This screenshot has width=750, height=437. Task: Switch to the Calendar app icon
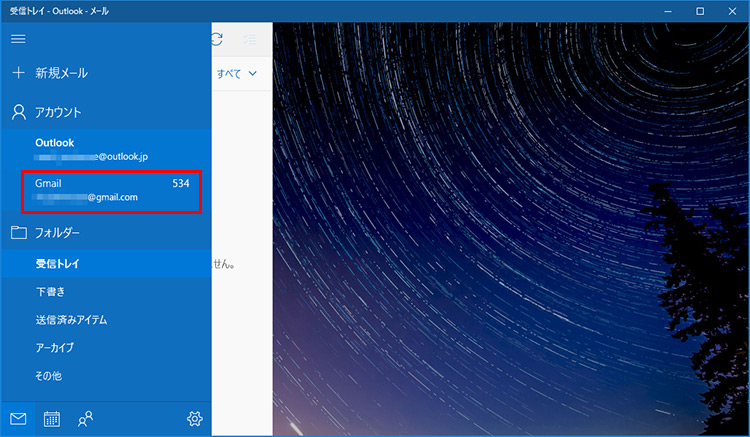tap(52, 419)
